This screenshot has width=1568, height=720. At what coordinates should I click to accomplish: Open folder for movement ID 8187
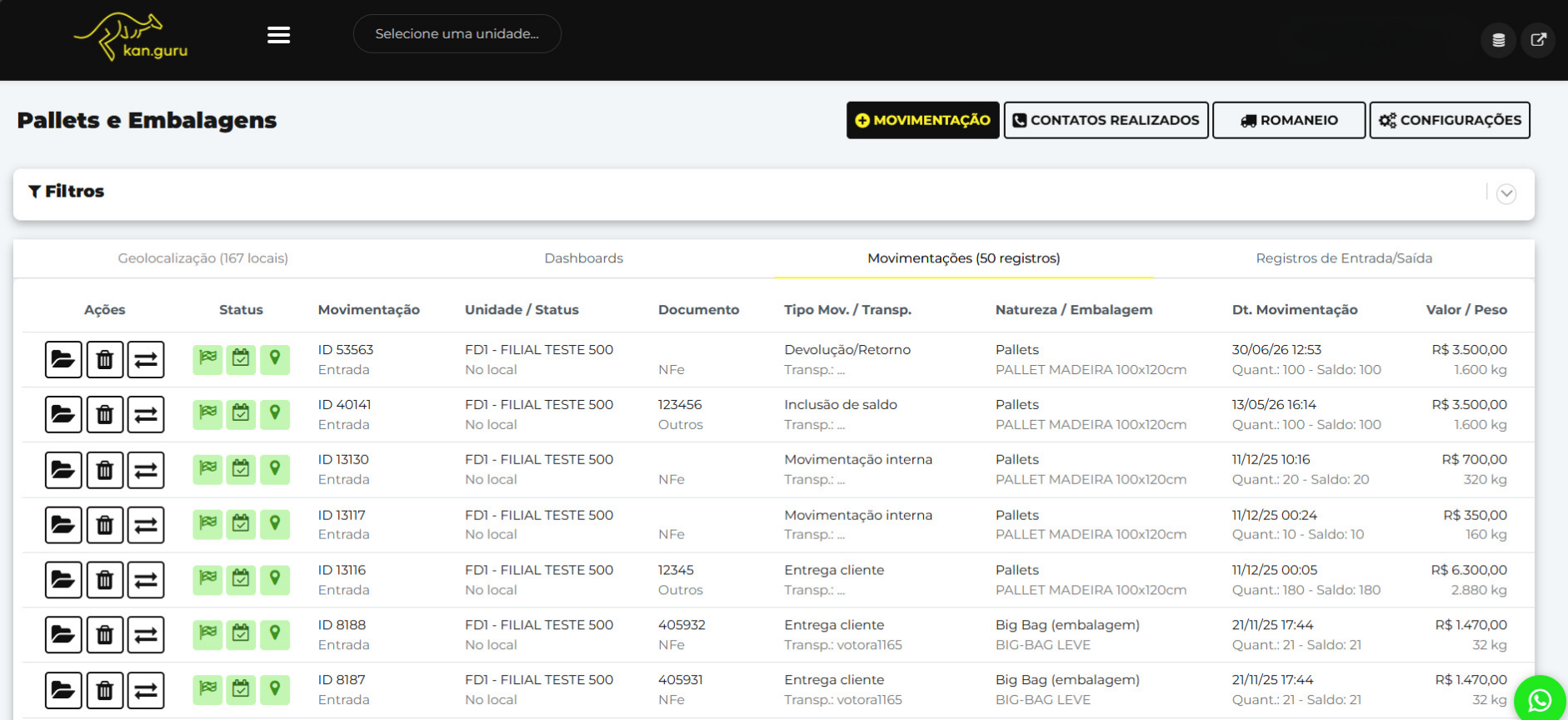click(63, 690)
